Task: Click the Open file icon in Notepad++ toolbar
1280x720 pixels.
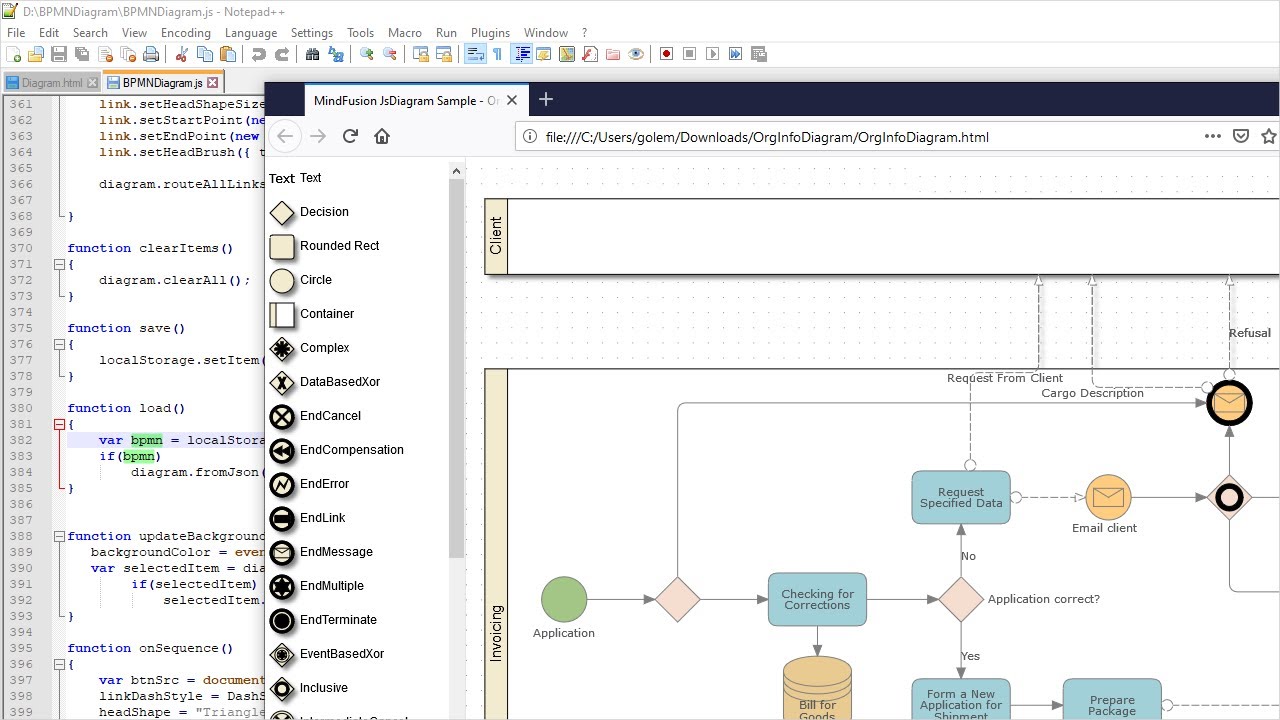Action: pyautogui.click(x=36, y=54)
